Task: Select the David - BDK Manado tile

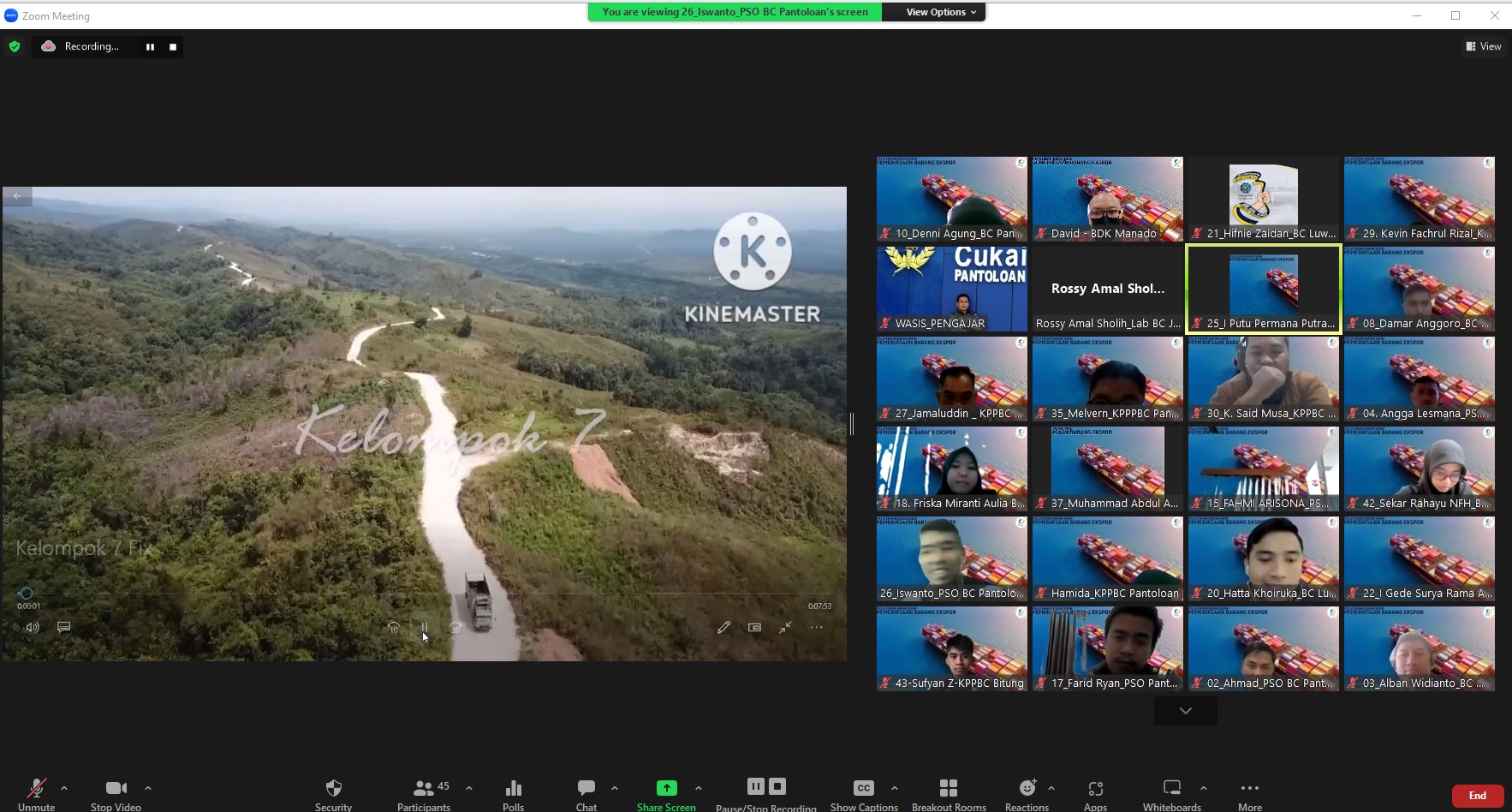Action: point(1108,200)
